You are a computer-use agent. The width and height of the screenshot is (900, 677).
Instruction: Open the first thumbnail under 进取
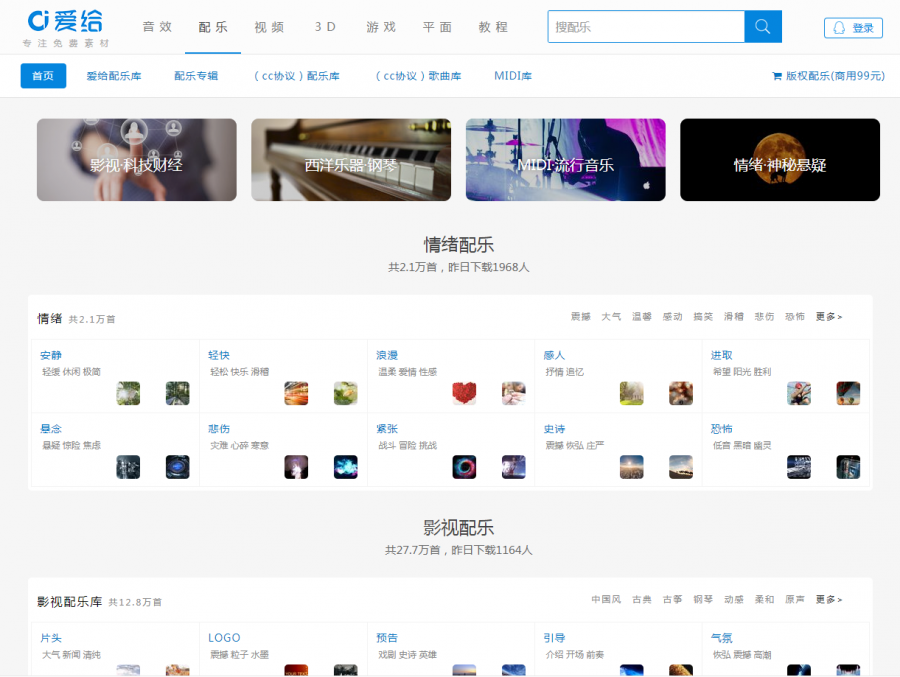pyautogui.click(x=799, y=393)
